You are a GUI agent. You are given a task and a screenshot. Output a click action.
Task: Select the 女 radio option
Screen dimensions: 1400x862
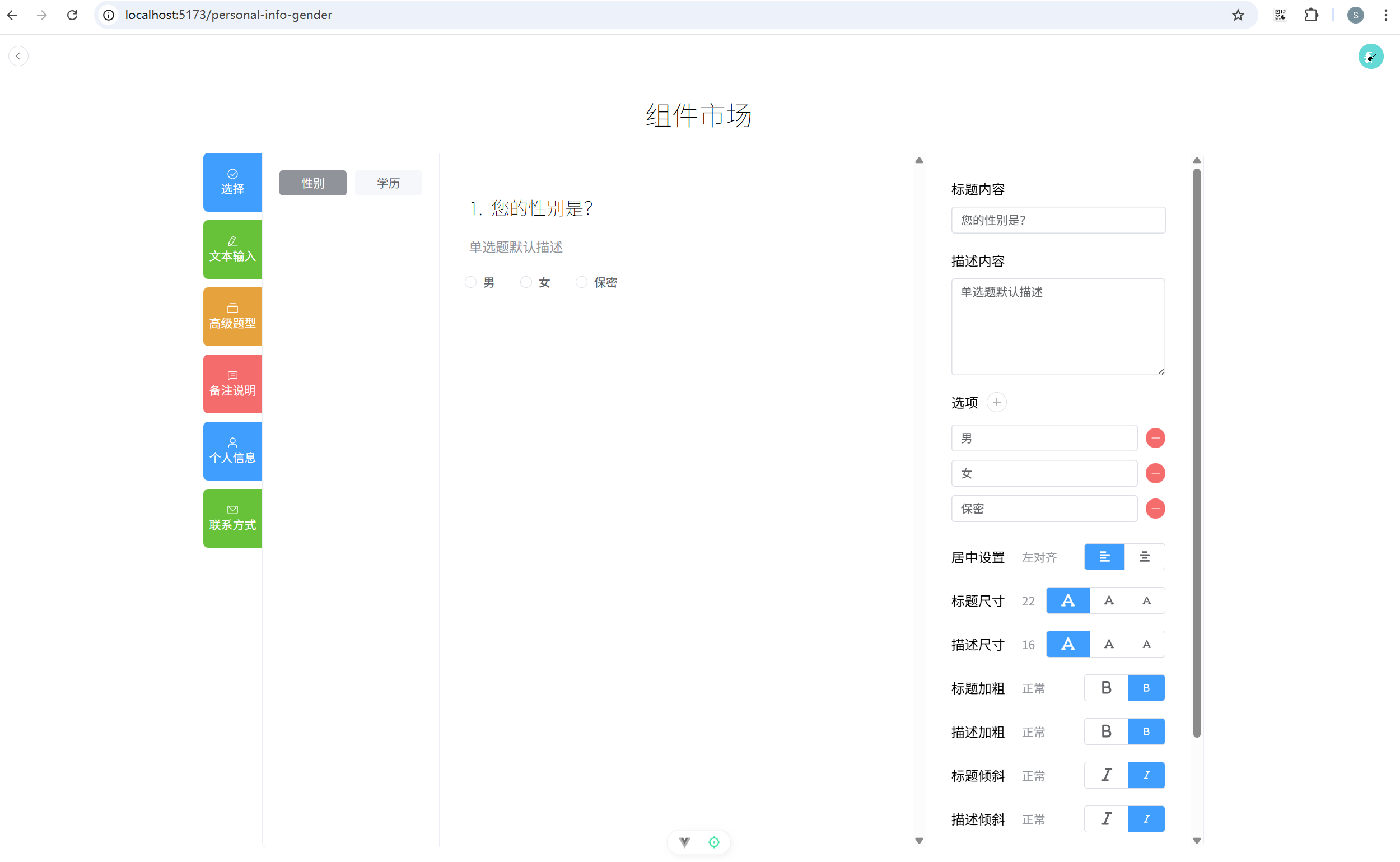click(x=526, y=282)
